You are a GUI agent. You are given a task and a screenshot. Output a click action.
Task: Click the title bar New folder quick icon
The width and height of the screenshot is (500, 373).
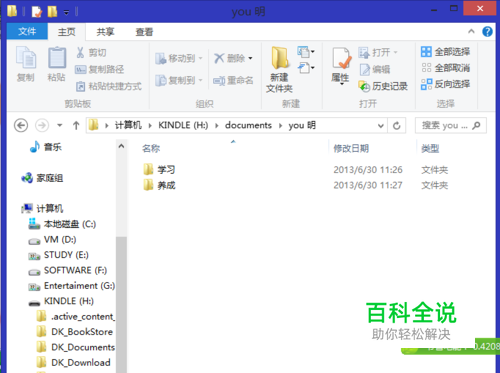pyautogui.click(x=52, y=11)
